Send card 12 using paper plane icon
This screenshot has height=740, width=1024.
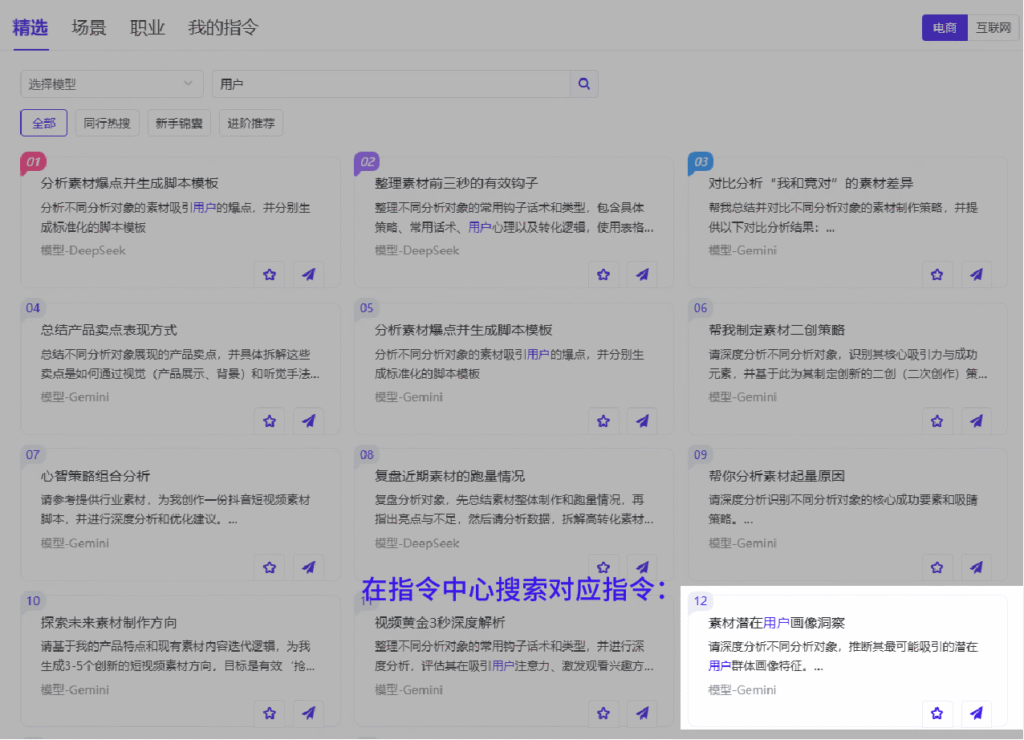pyautogui.click(x=977, y=713)
